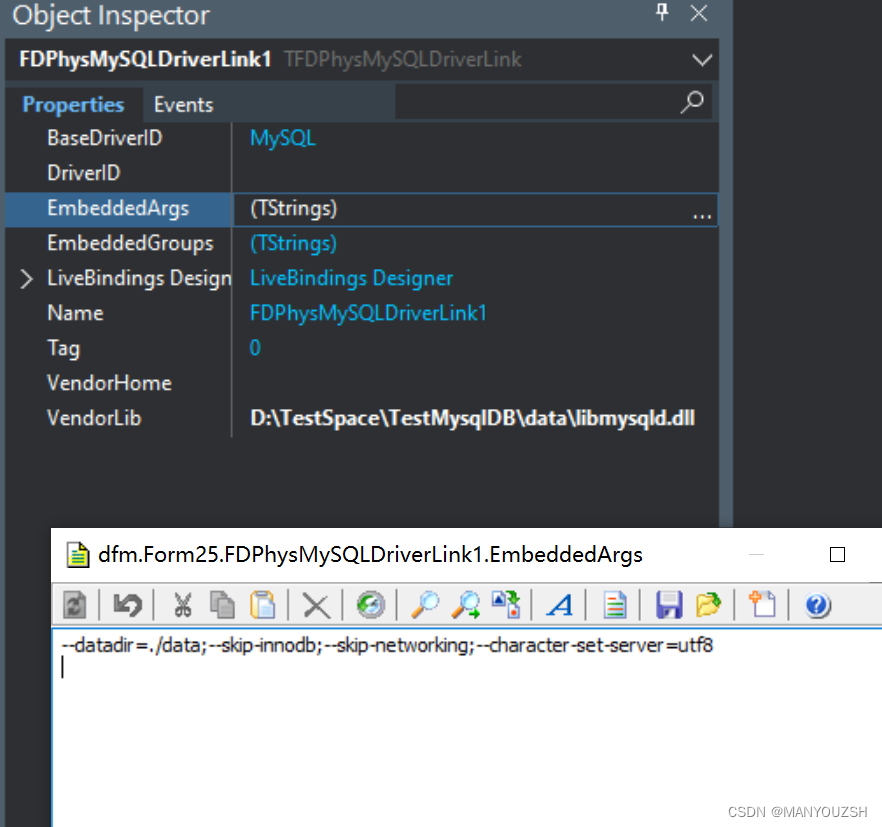Click the blue Help question mark icon
The image size is (882, 827).
(x=817, y=605)
